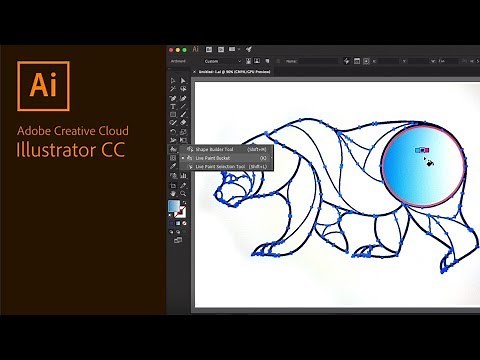
Task: Click the gradient-filled circle on the artboard
Action: click(423, 166)
